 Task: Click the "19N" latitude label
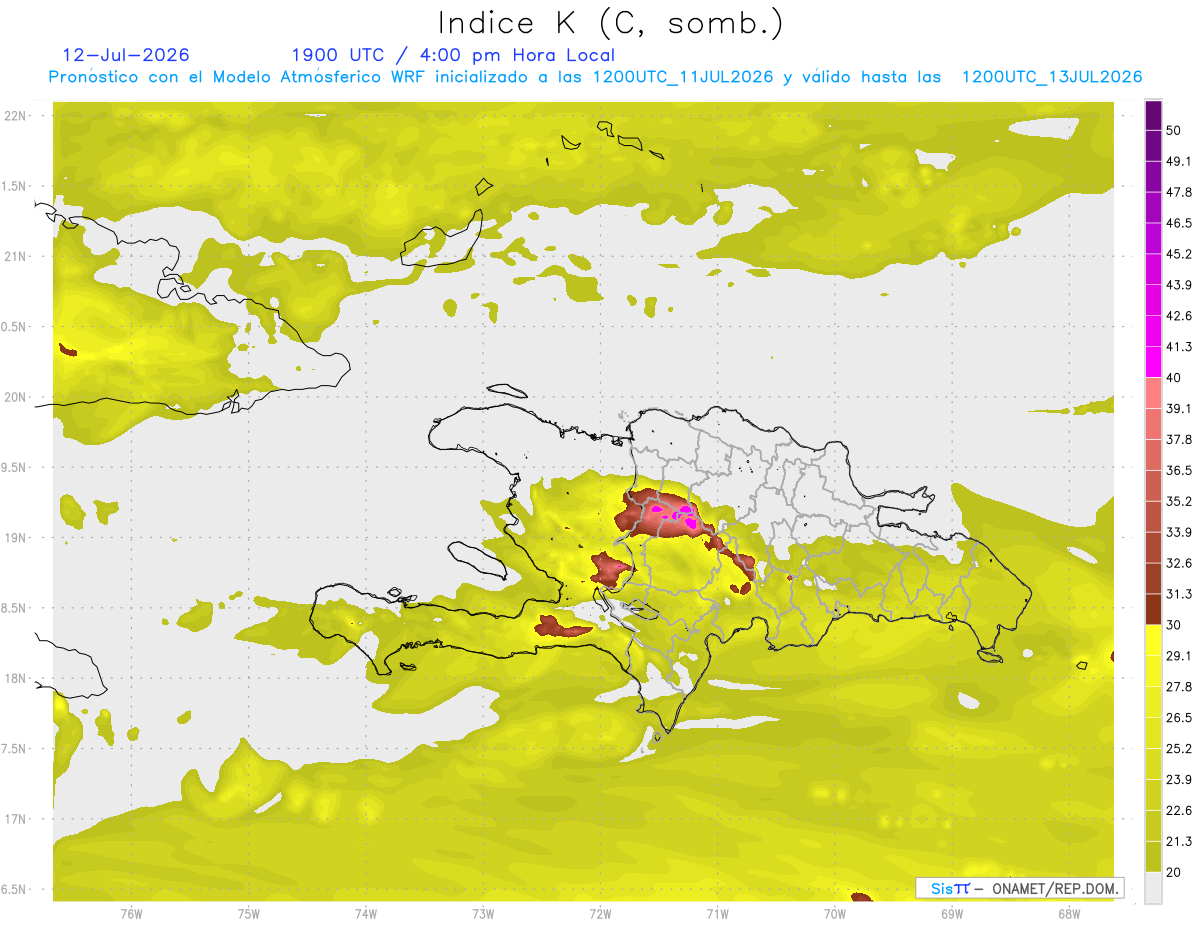pyautogui.click(x=17, y=537)
